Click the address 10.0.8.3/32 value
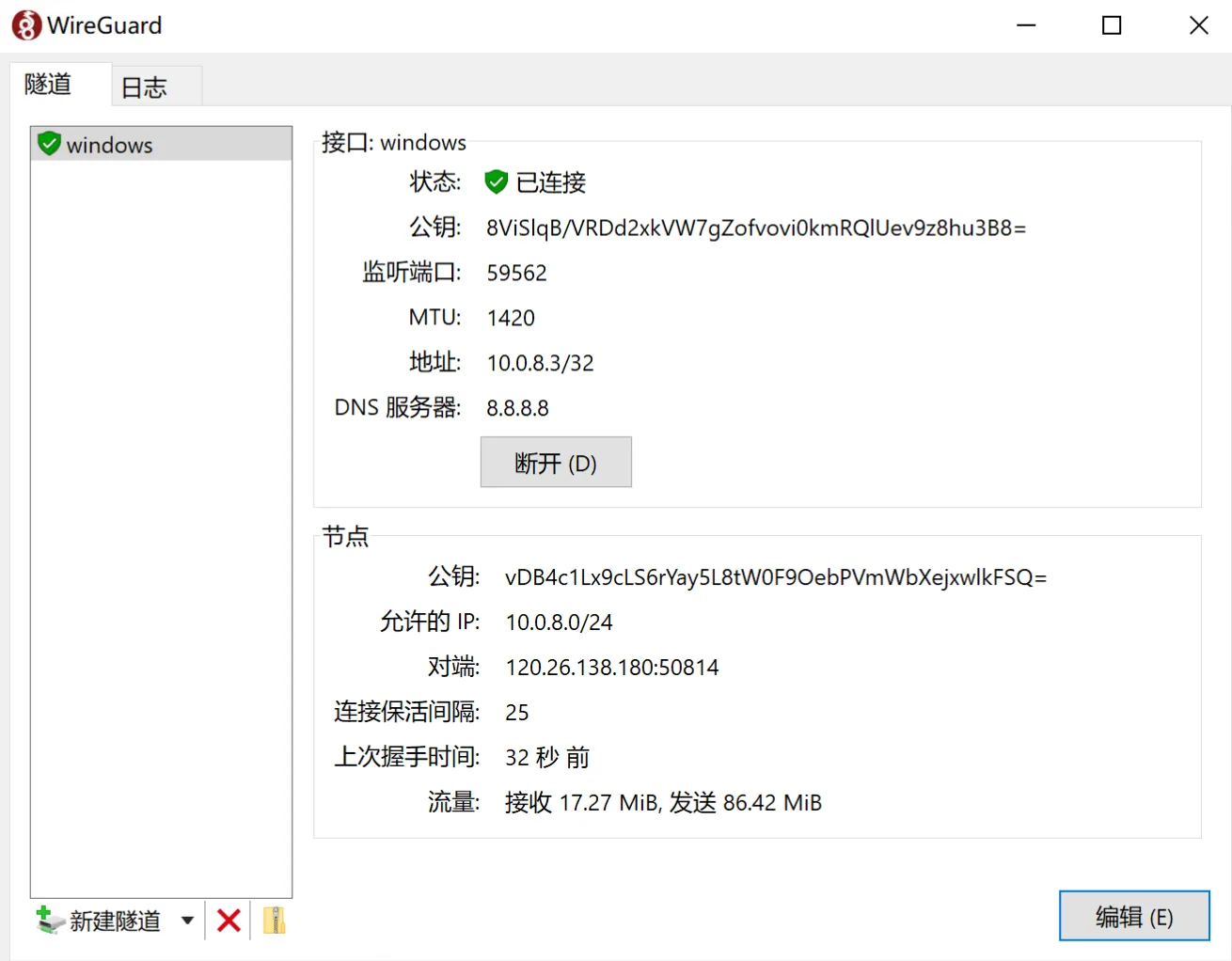The image size is (1232, 961). tap(540, 363)
